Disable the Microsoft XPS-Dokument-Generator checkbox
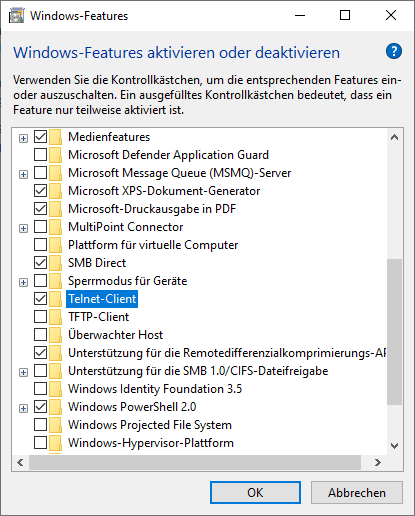Viewport: 415px width, 516px height. point(40,191)
